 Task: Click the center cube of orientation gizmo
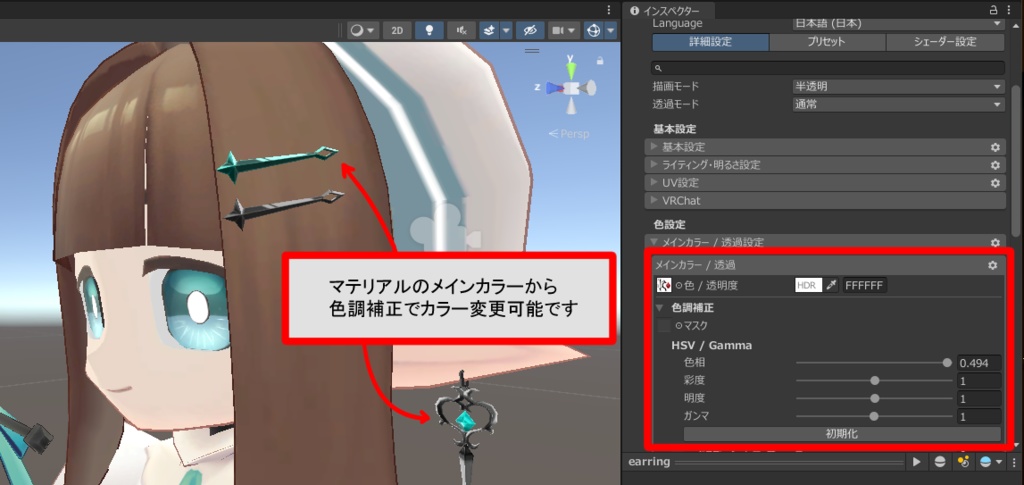coord(571,87)
